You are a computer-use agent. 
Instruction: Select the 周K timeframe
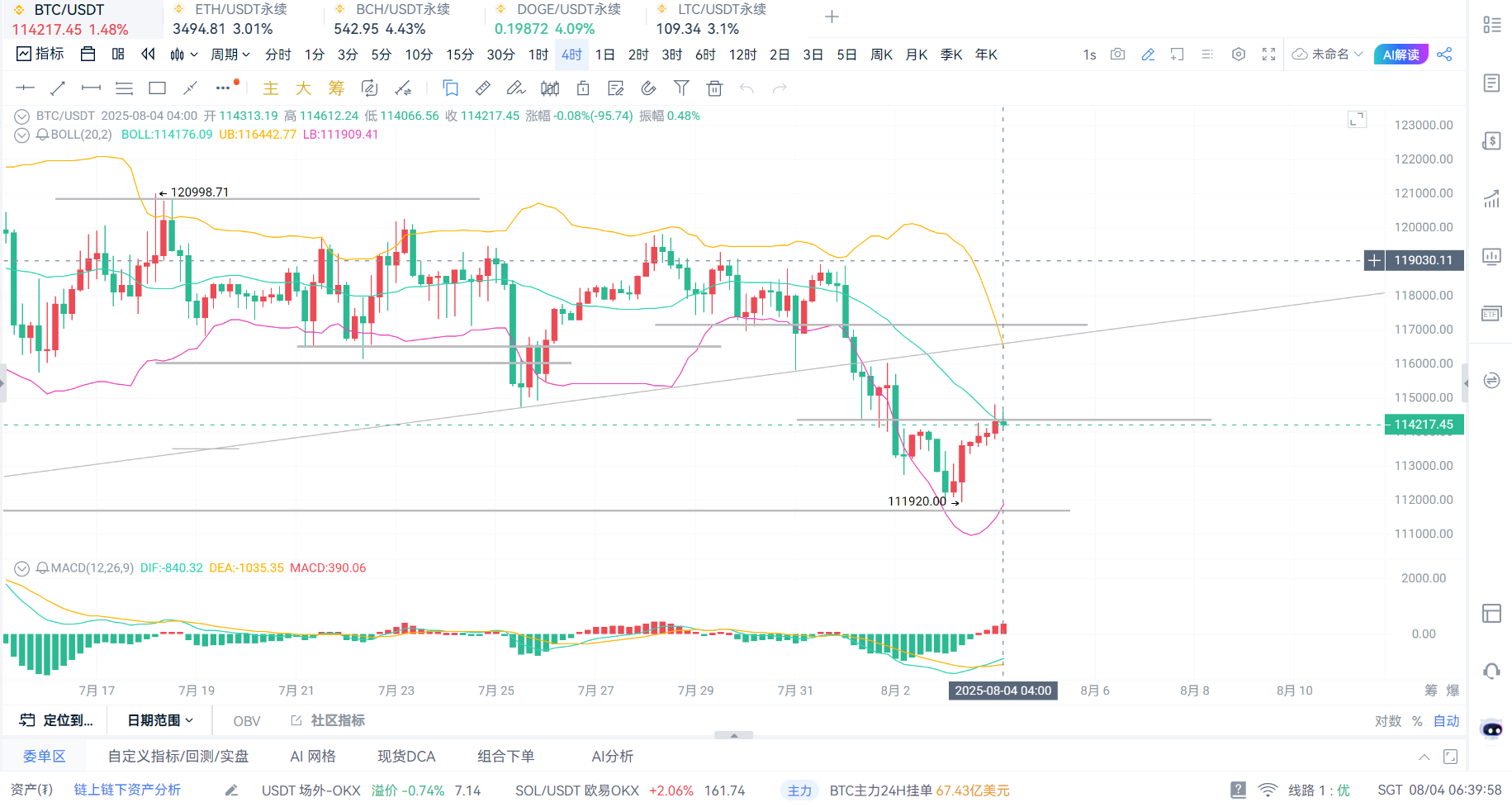coord(882,55)
